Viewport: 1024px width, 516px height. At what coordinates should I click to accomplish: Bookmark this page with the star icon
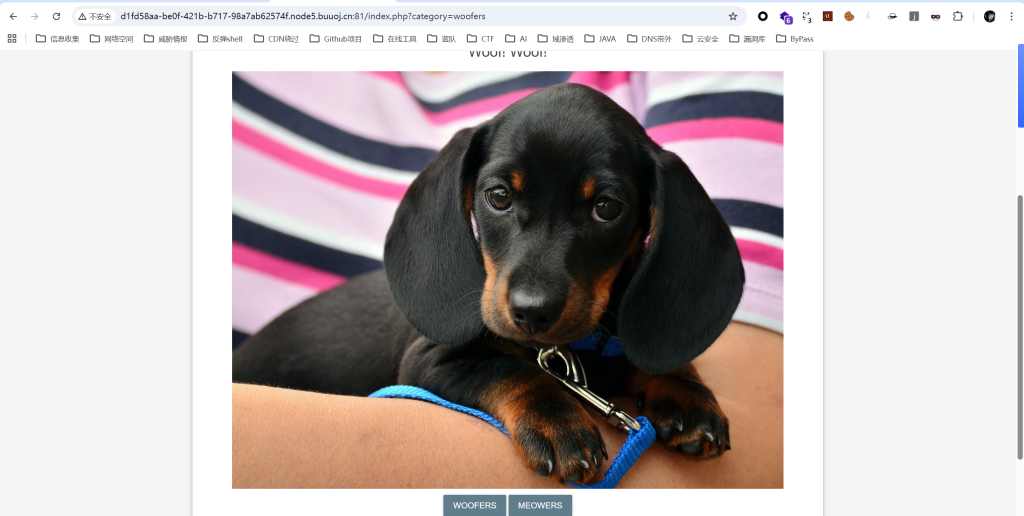733,16
